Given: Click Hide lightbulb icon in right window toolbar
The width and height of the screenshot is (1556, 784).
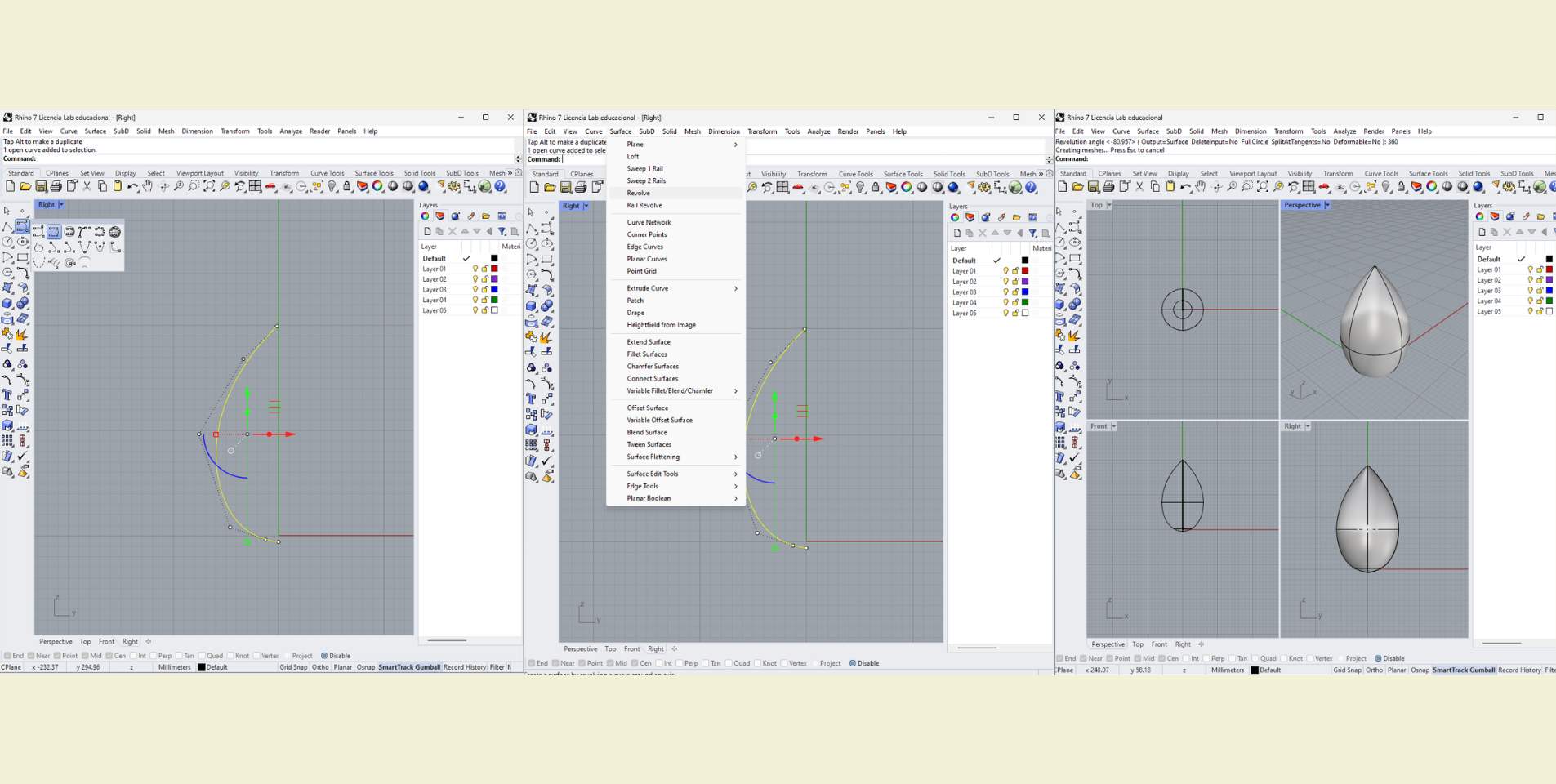Looking at the screenshot, I should click(x=1386, y=187).
